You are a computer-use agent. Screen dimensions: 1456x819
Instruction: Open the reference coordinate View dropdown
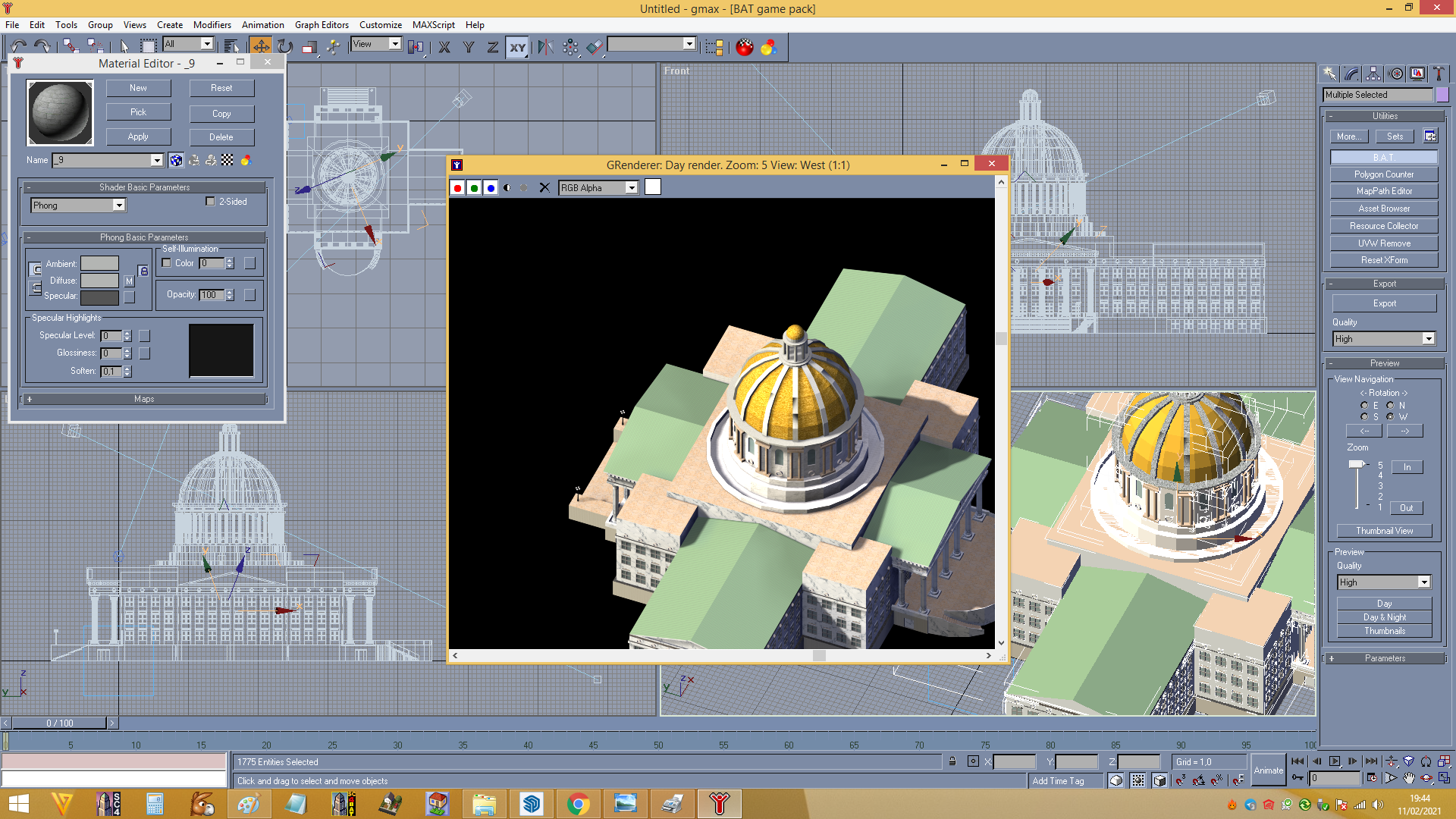tap(376, 44)
